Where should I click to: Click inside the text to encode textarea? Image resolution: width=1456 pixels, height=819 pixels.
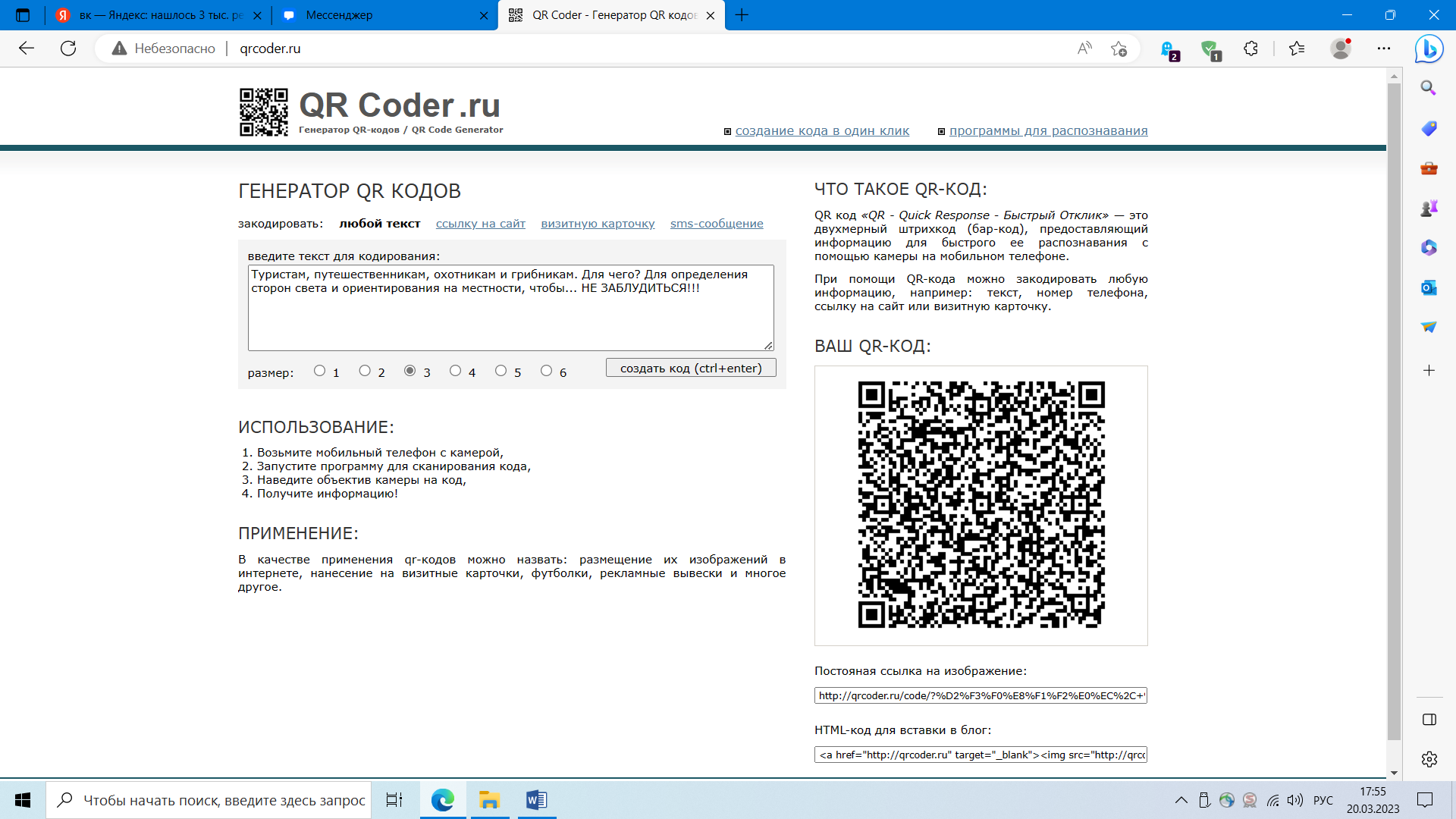(x=510, y=308)
